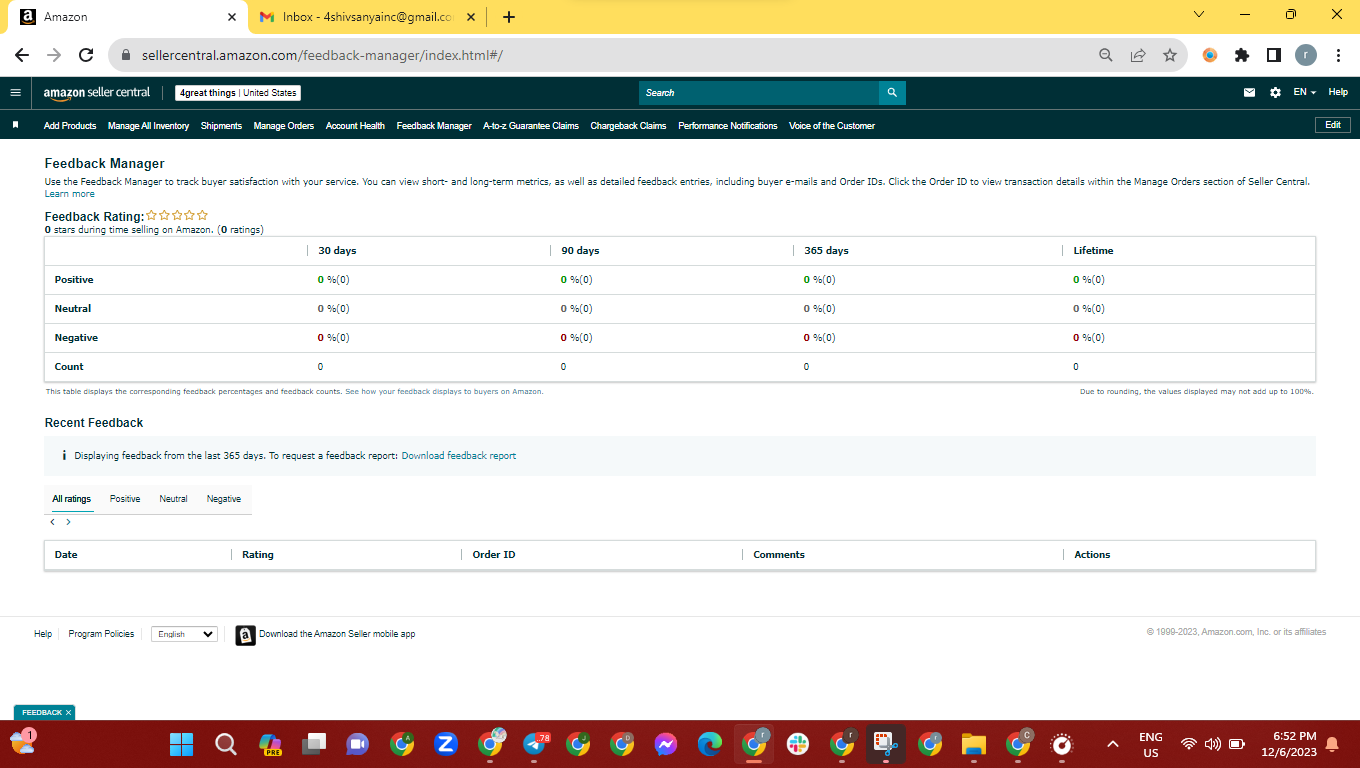Click the footer Help link
This screenshot has width=1360, height=768.
[x=43, y=634]
